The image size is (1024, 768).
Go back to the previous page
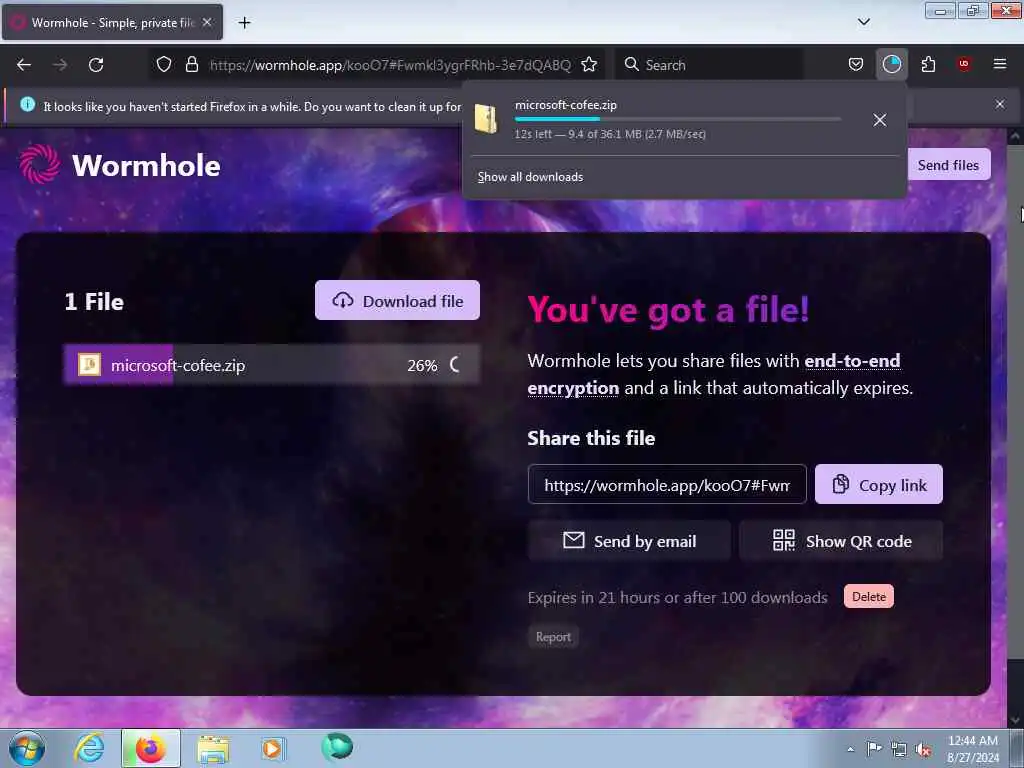point(24,65)
